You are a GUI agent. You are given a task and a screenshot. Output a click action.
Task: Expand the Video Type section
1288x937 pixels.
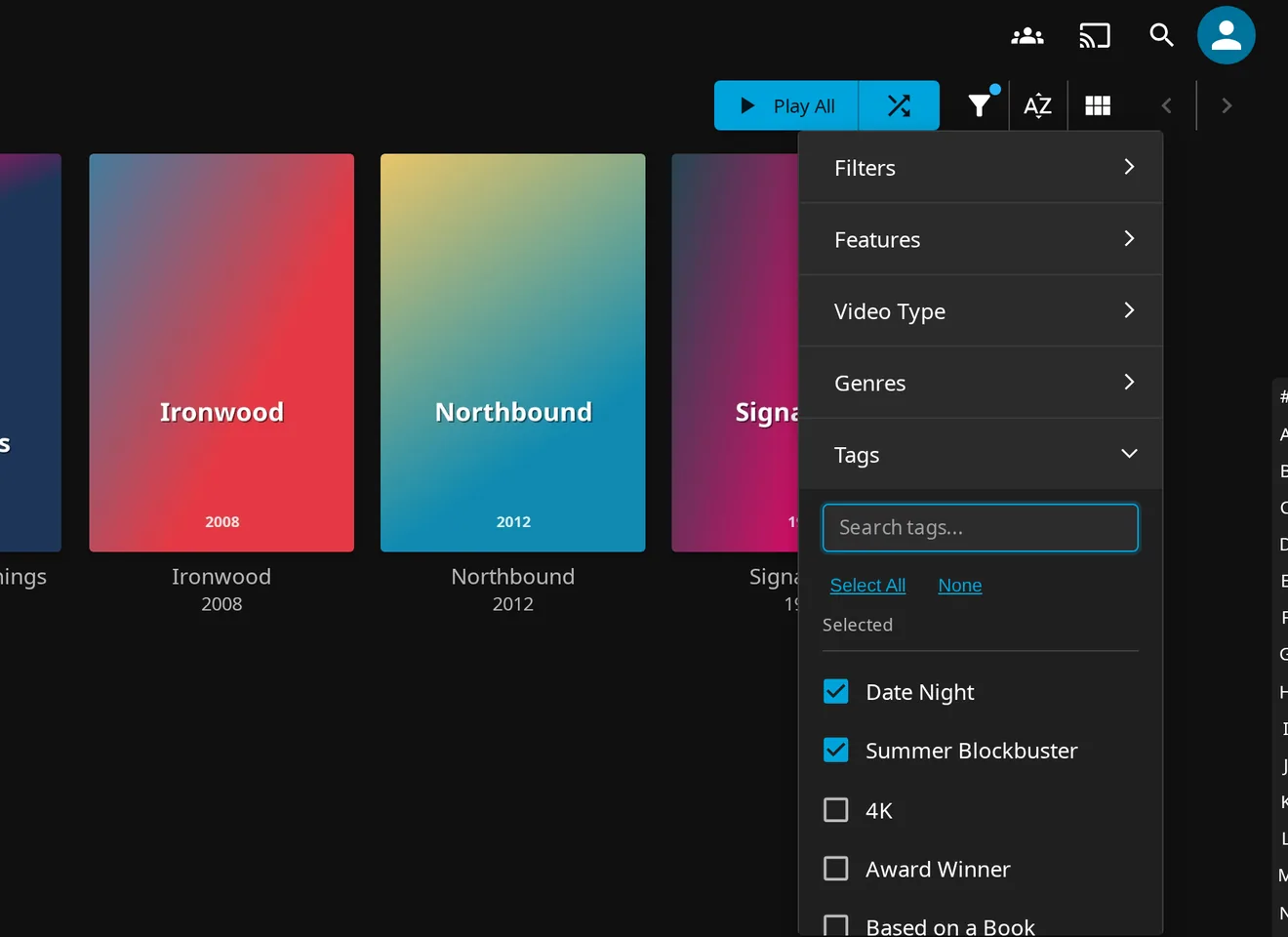click(981, 311)
